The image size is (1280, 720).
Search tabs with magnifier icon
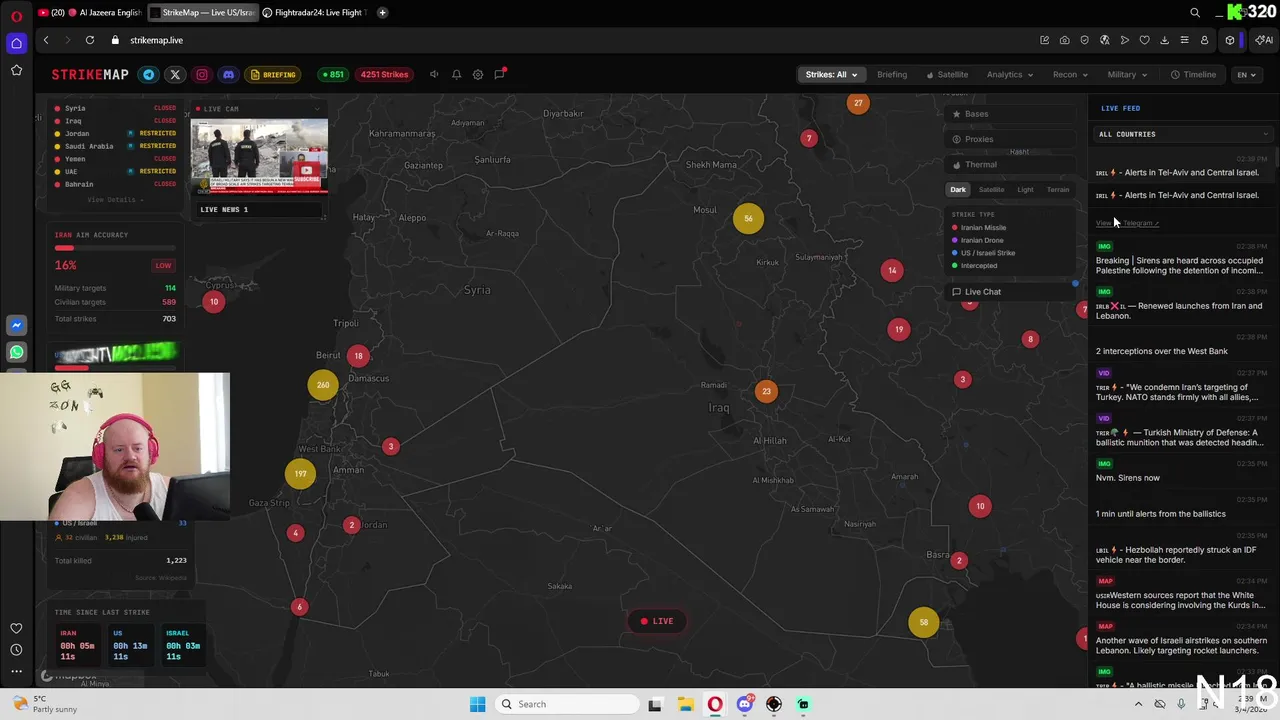1195,12
